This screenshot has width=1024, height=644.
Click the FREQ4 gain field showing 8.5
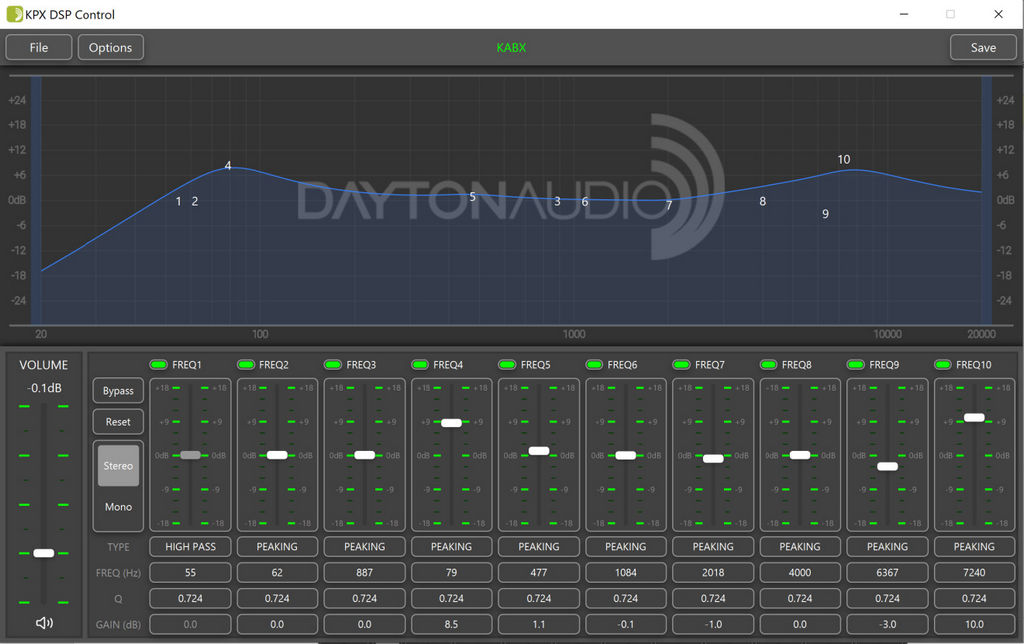point(451,624)
